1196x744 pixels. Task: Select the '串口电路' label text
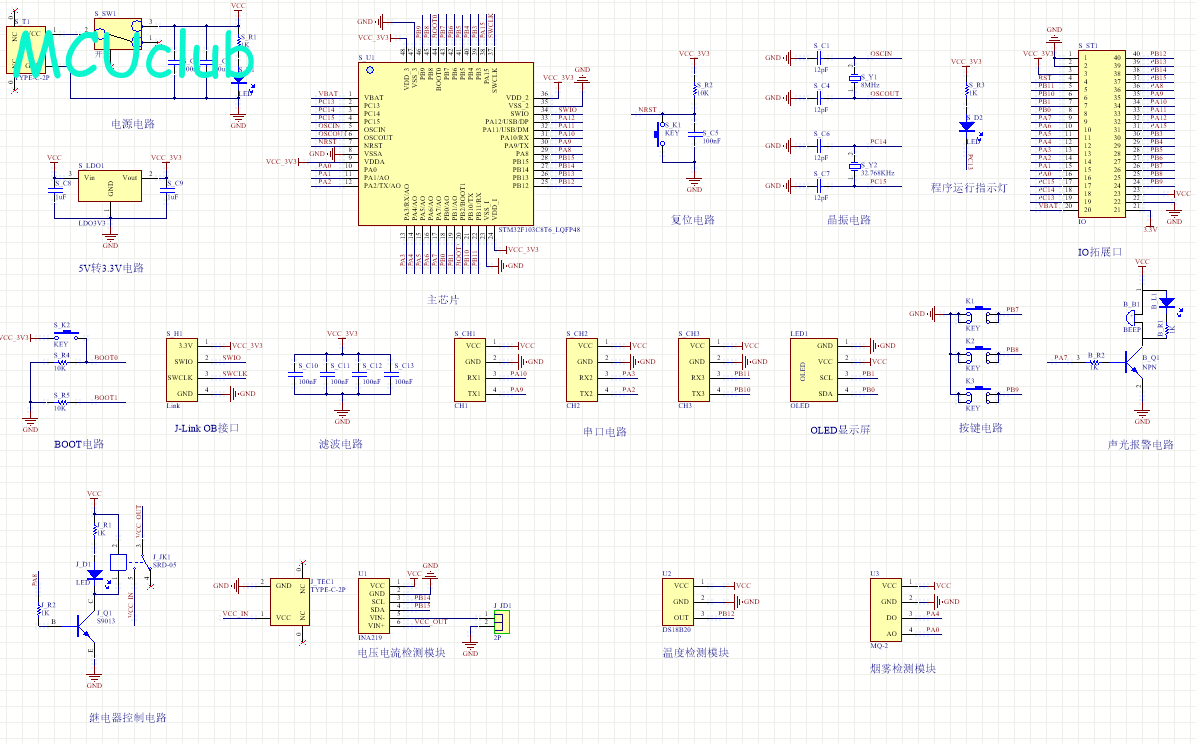[x=605, y=432]
